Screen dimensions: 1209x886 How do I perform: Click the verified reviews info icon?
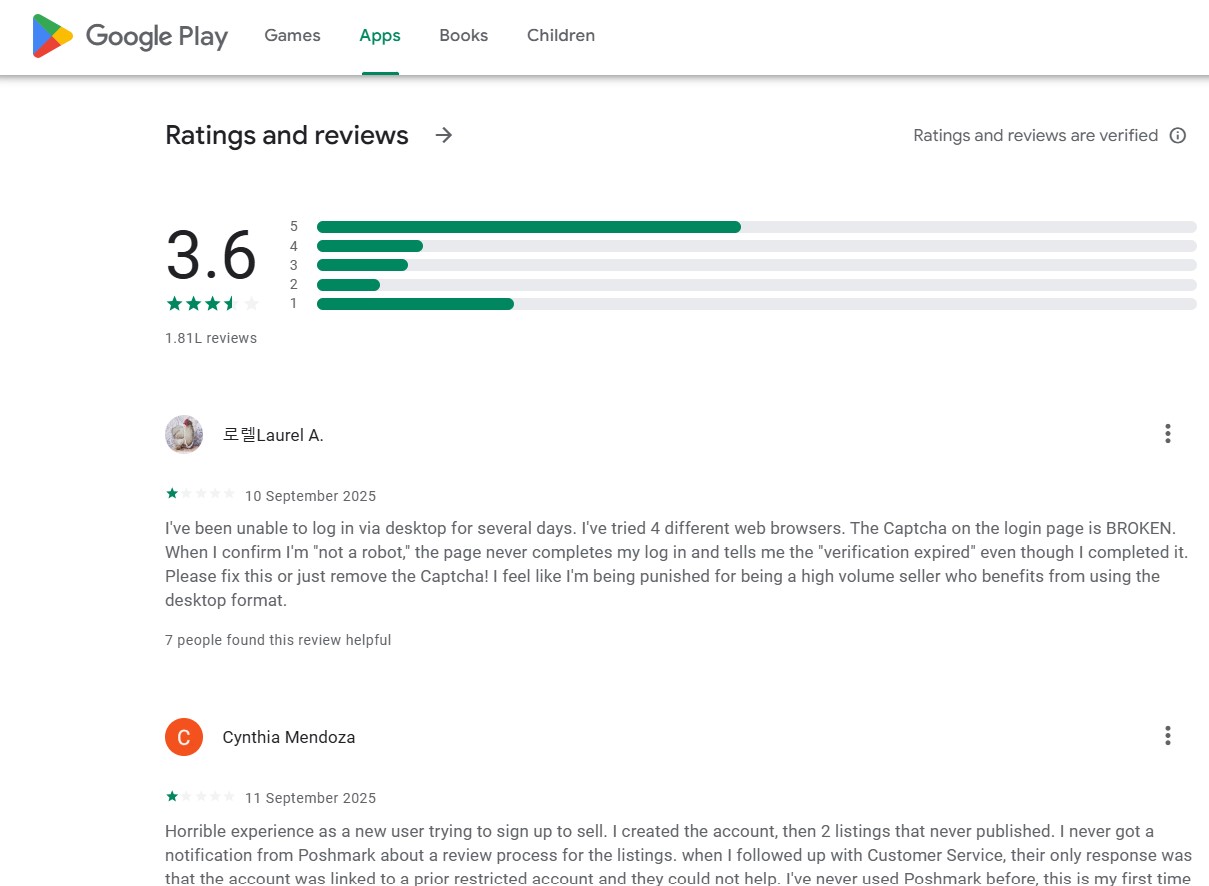(1178, 136)
